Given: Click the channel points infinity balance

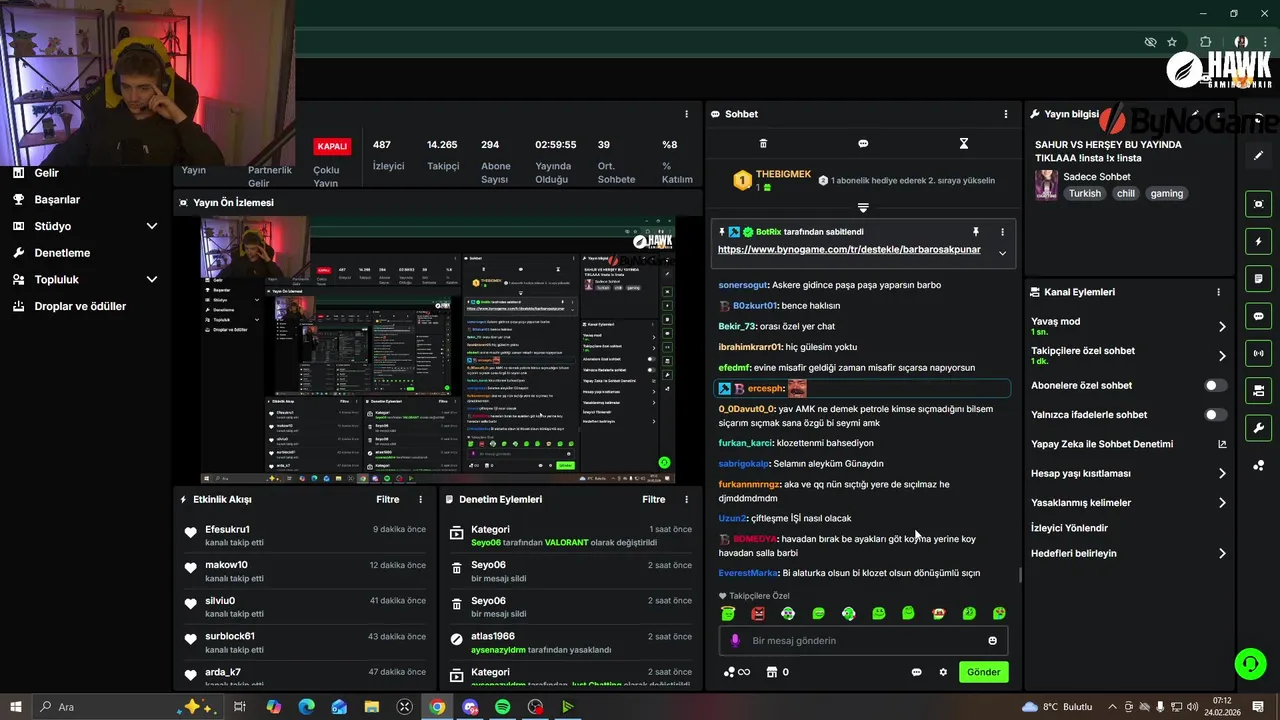Looking at the screenshot, I should (x=737, y=672).
